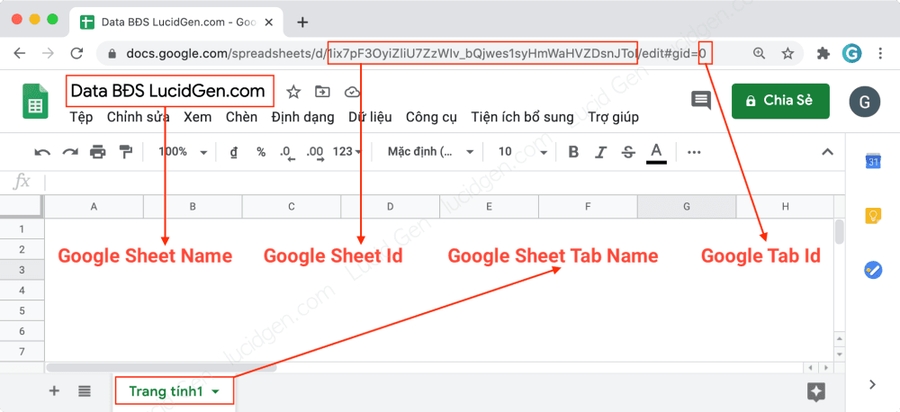Open the Trợ giúp menu
Image resolution: width=900 pixels, height=412 pixels.
click(x=614, y=117)
